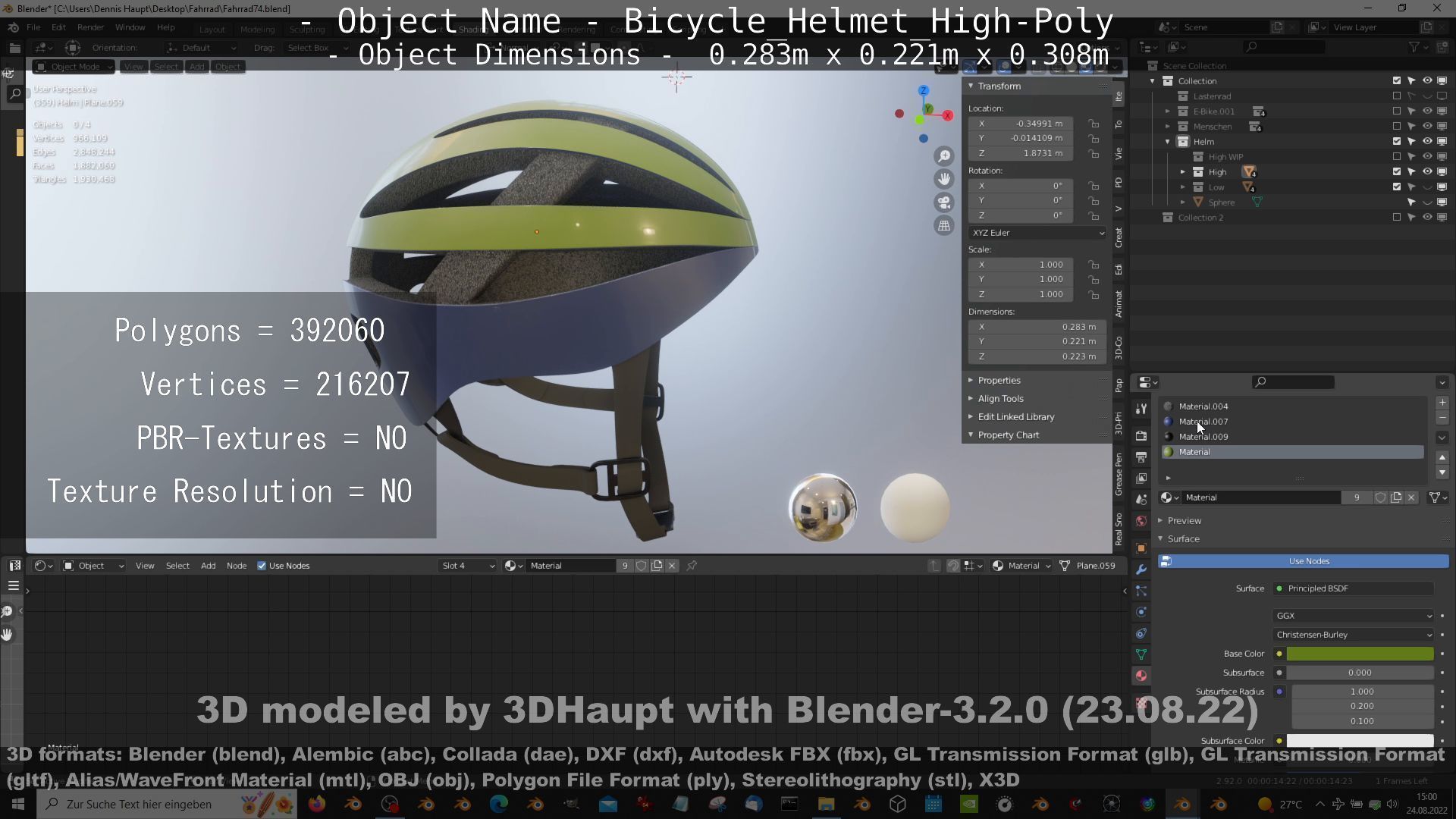Add a new material slot with plus button

1442,403
